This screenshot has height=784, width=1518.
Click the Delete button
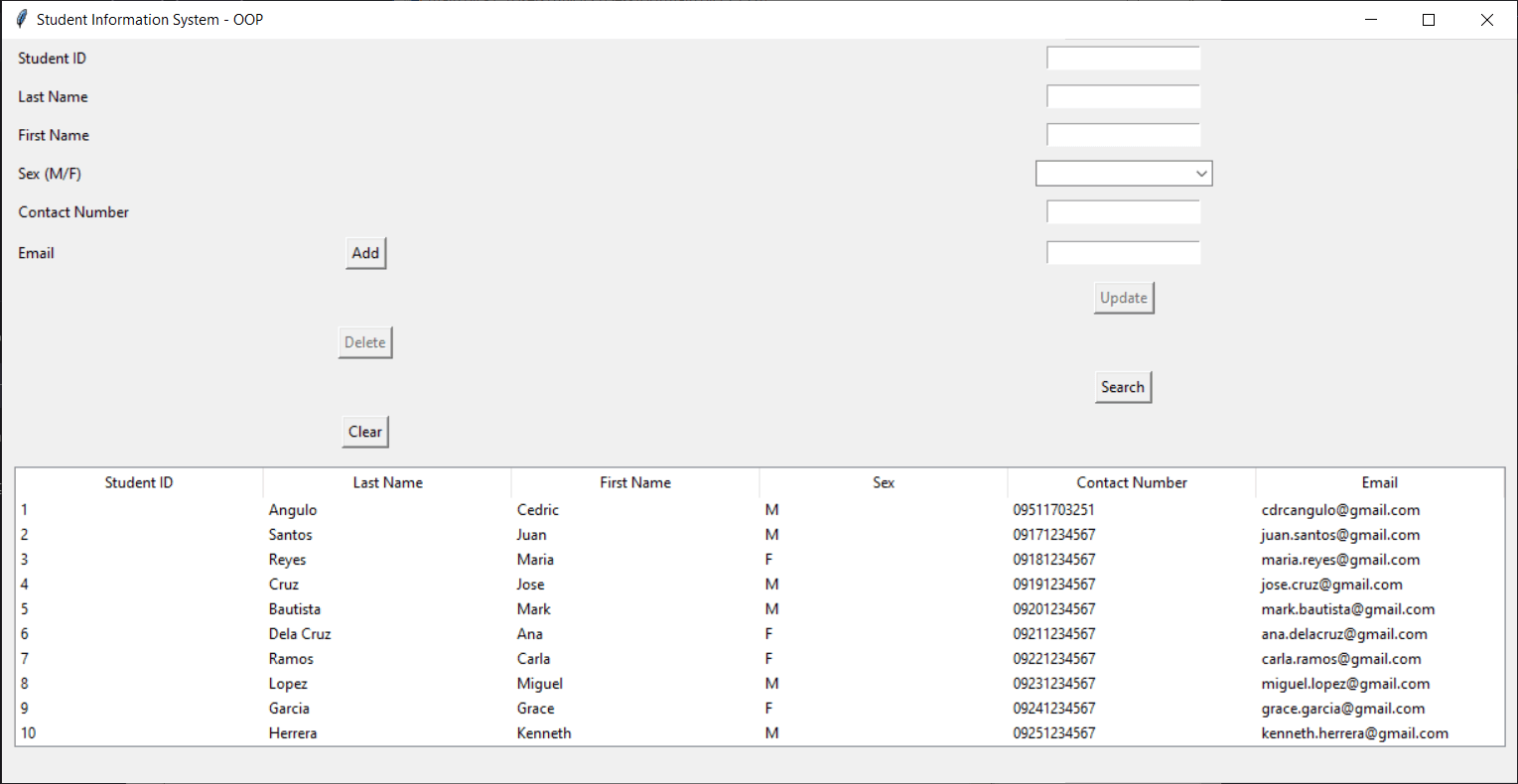[364, 341]
